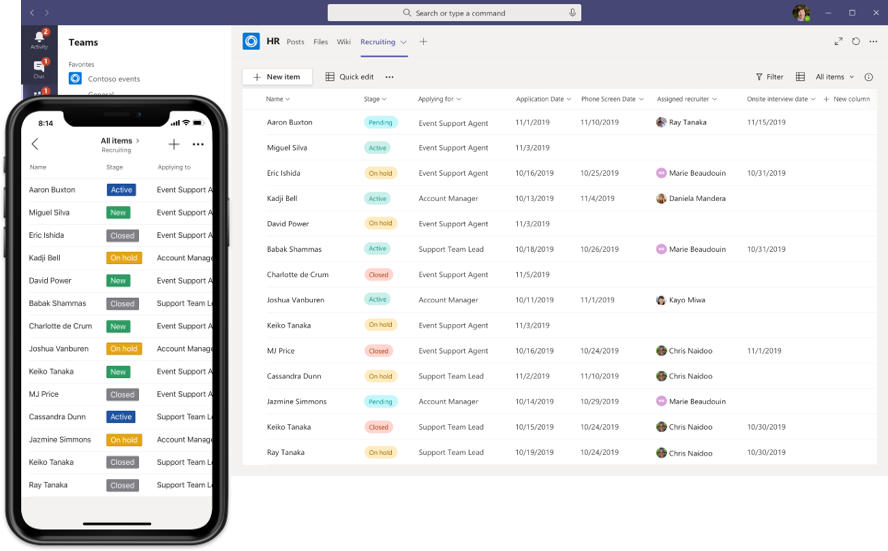Switch to the Wiki tab
Image resolution: width=888 pixels, height=551 pixels.
pyautogui.click(x=343, y=42)
